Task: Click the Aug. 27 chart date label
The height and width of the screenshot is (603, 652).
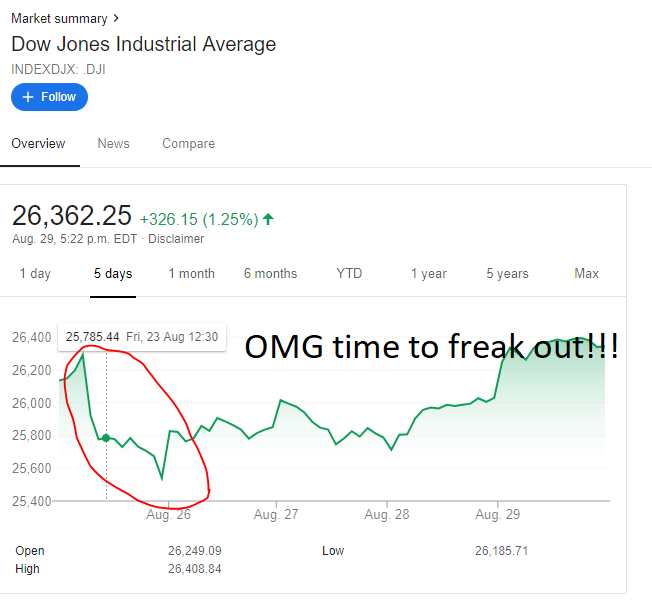Action: point(277,515)
